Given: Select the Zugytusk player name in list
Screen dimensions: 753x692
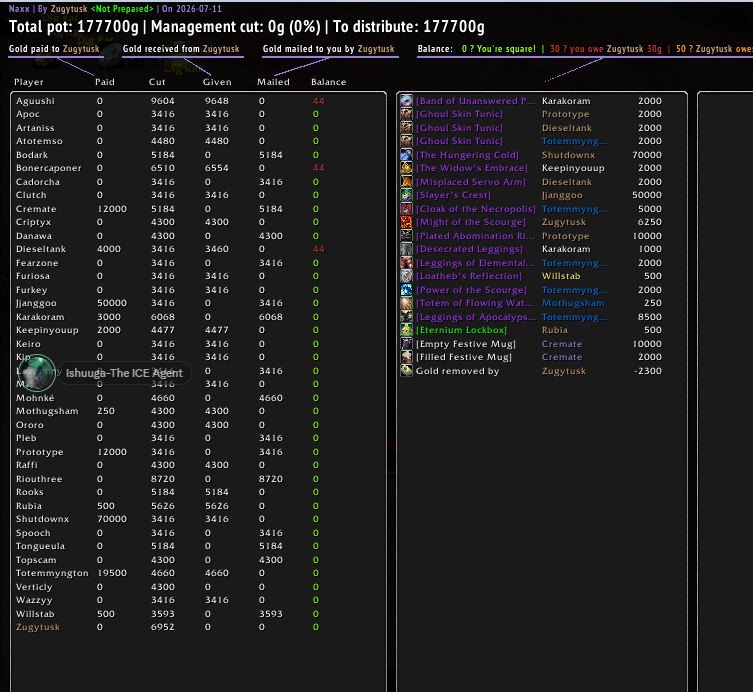Looking at the screenshot, I should click(38, 627).
